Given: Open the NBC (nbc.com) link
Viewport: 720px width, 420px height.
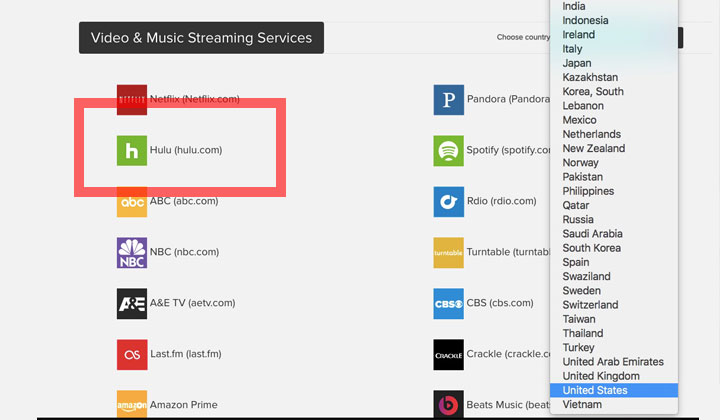Looking at the screenshot, I should [185, 252].
